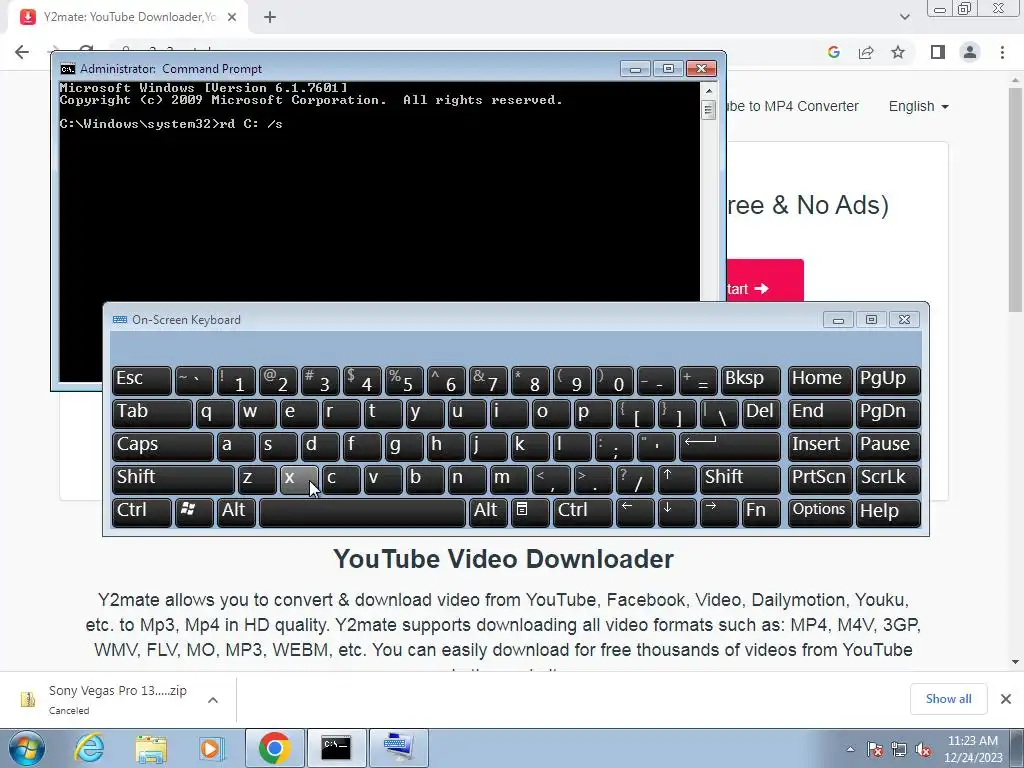1024x768 pixels.
Task: Click the network tray icon
Action: tap(899, 749)
